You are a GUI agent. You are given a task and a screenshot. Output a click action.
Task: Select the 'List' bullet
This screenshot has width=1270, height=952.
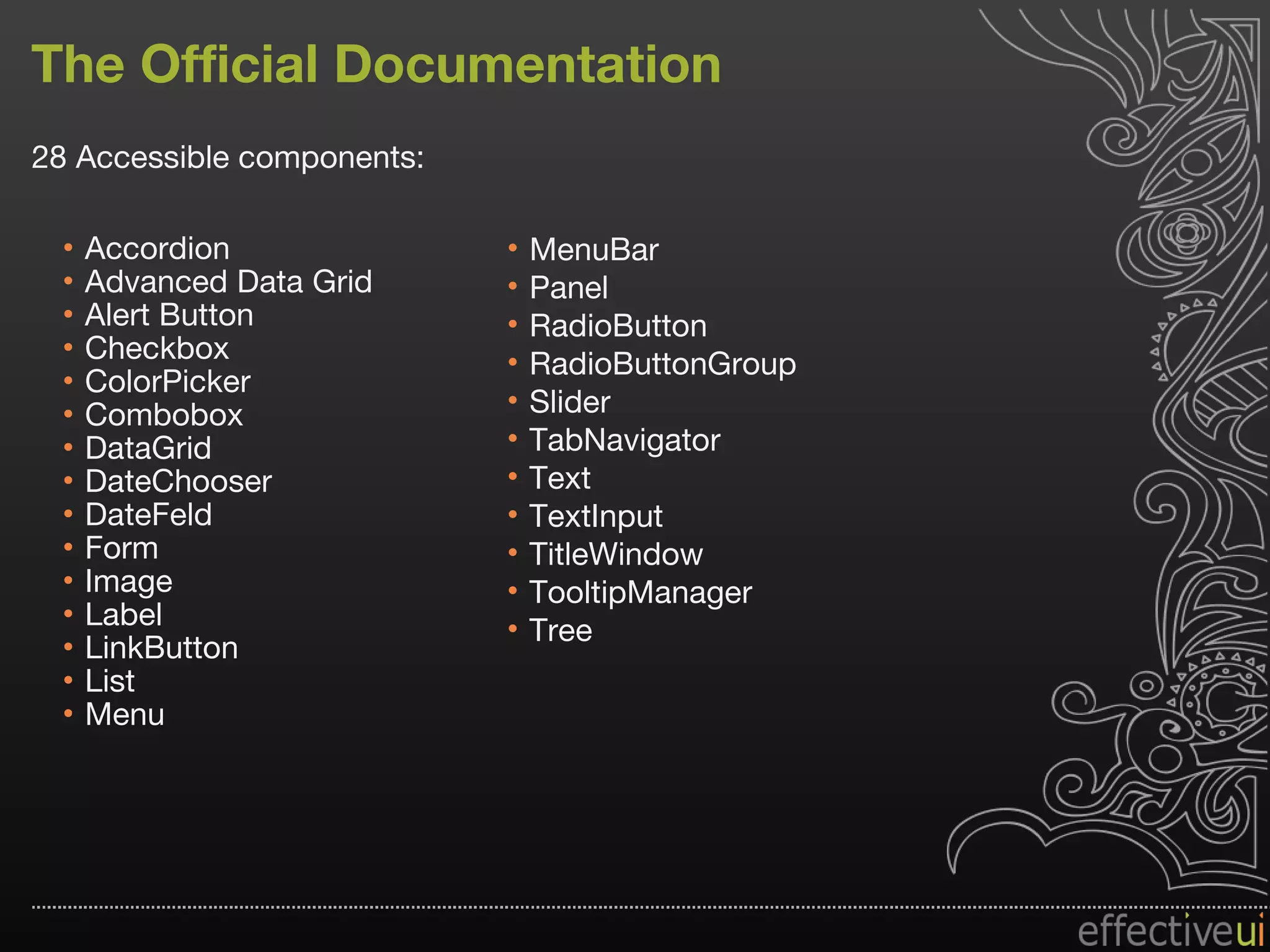[x=110, y=681]
